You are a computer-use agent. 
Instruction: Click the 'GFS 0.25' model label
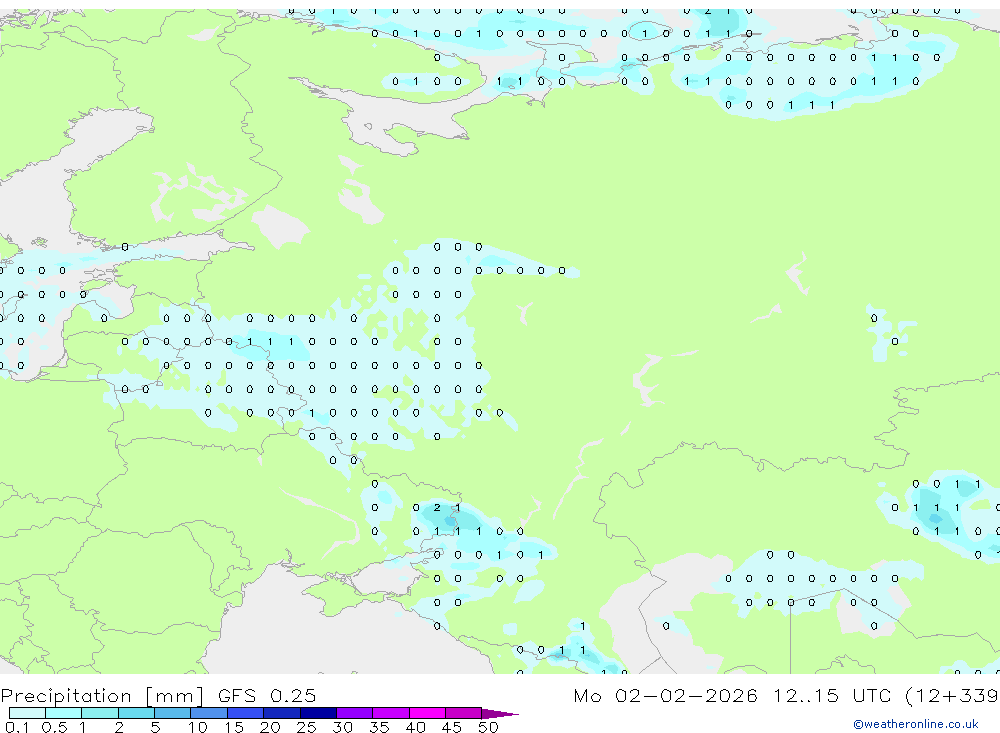coord(267,696)
